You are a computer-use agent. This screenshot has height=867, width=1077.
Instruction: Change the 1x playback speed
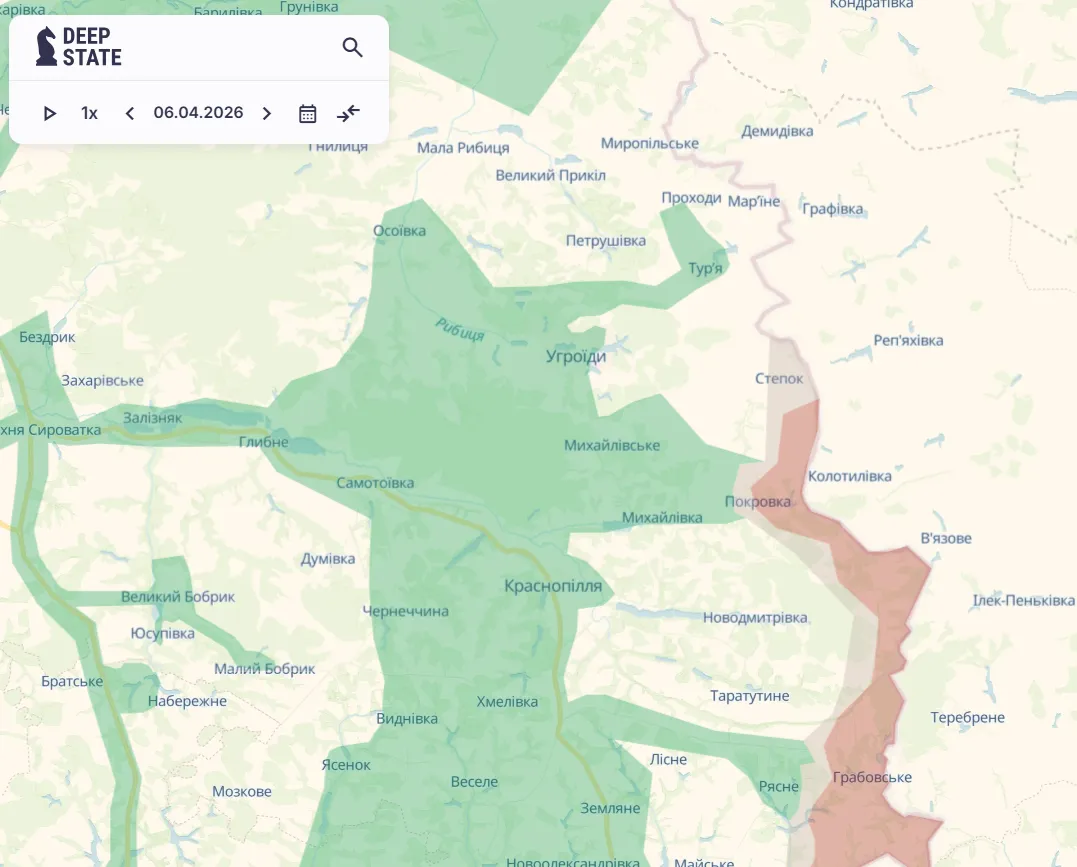[x=90, y=113]
